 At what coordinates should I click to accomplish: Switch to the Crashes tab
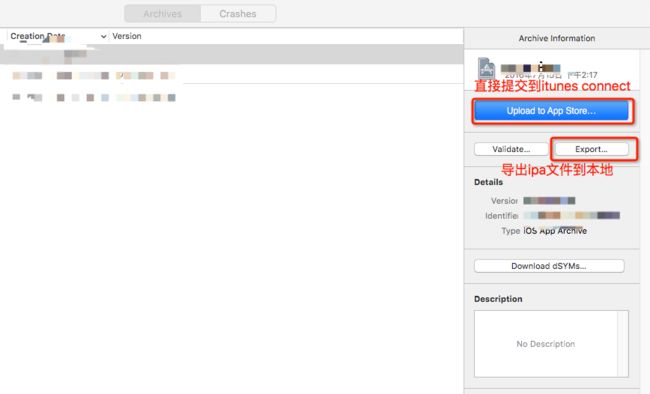pos(238,14)
